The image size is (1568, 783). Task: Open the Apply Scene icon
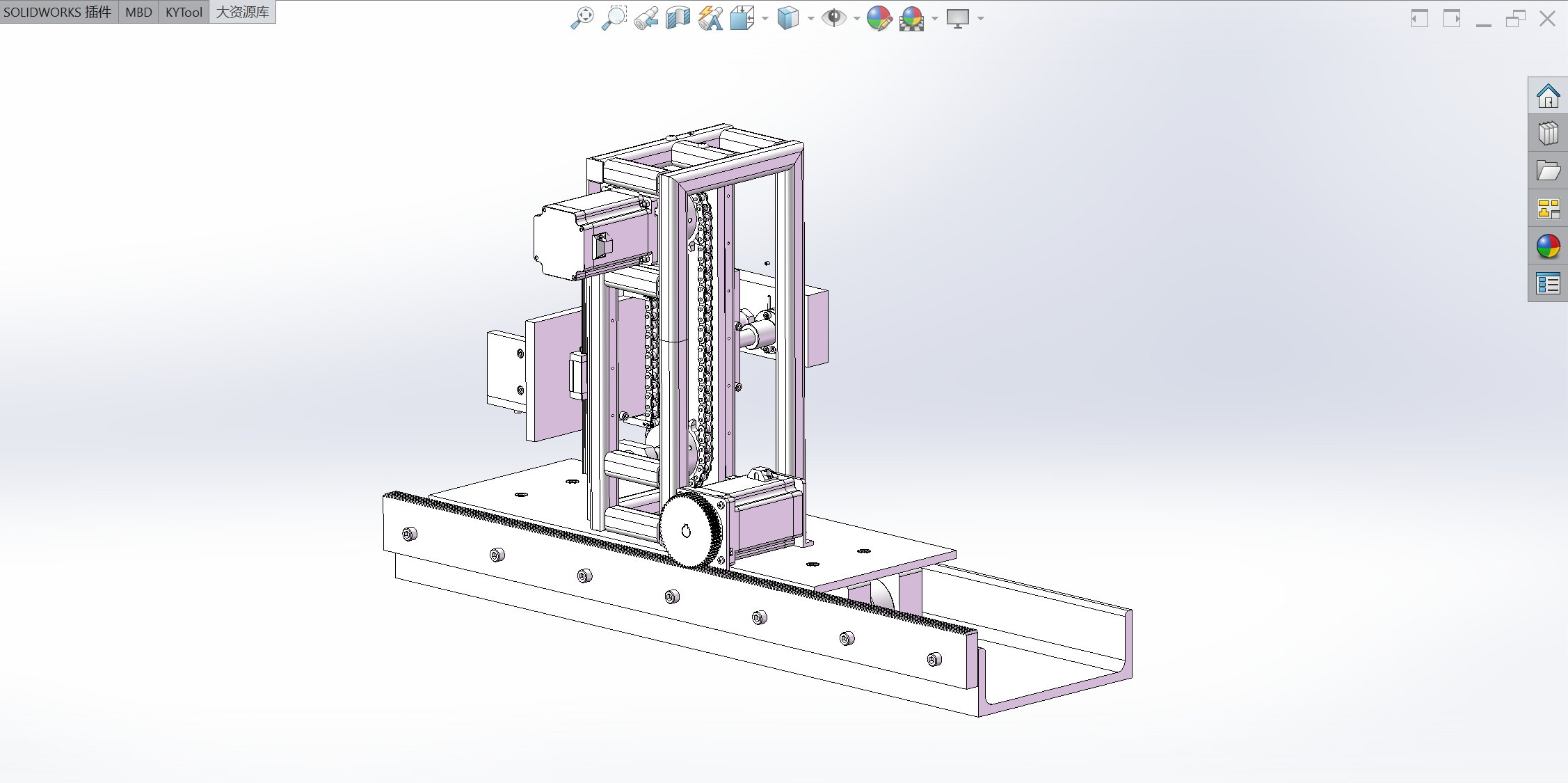(911, 18)
